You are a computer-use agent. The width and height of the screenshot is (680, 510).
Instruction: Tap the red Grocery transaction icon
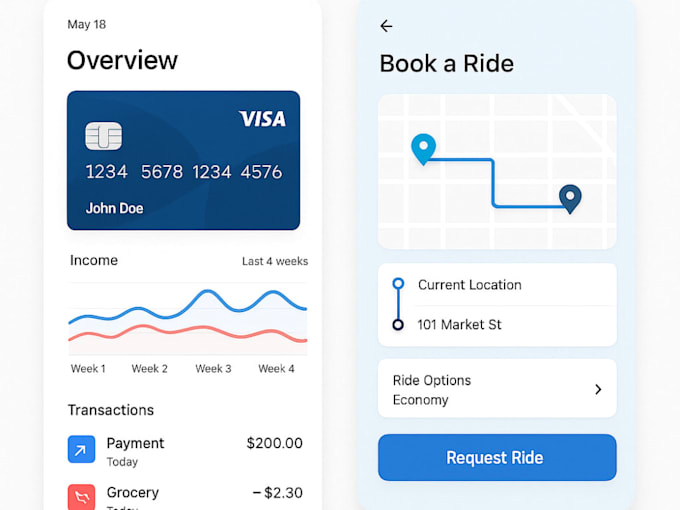point(81,497)
